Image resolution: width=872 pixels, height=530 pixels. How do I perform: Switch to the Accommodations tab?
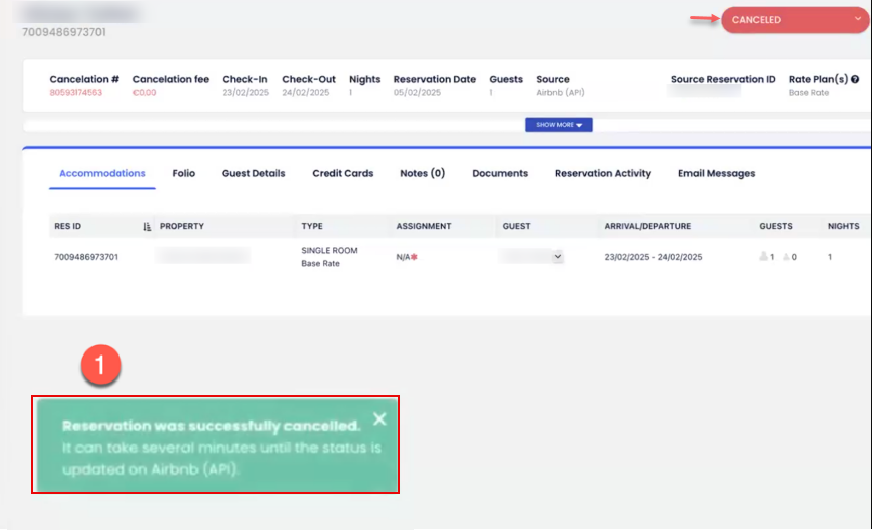(102, 173)
